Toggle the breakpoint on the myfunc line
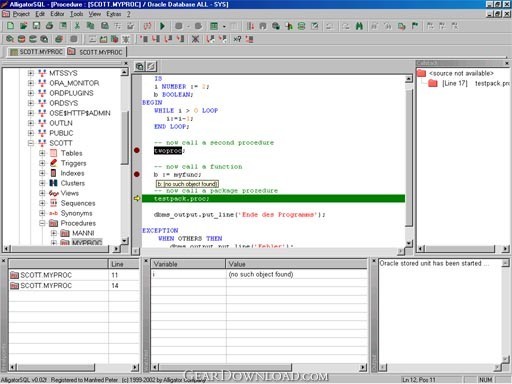512x384 pixels. coord(137,174)
